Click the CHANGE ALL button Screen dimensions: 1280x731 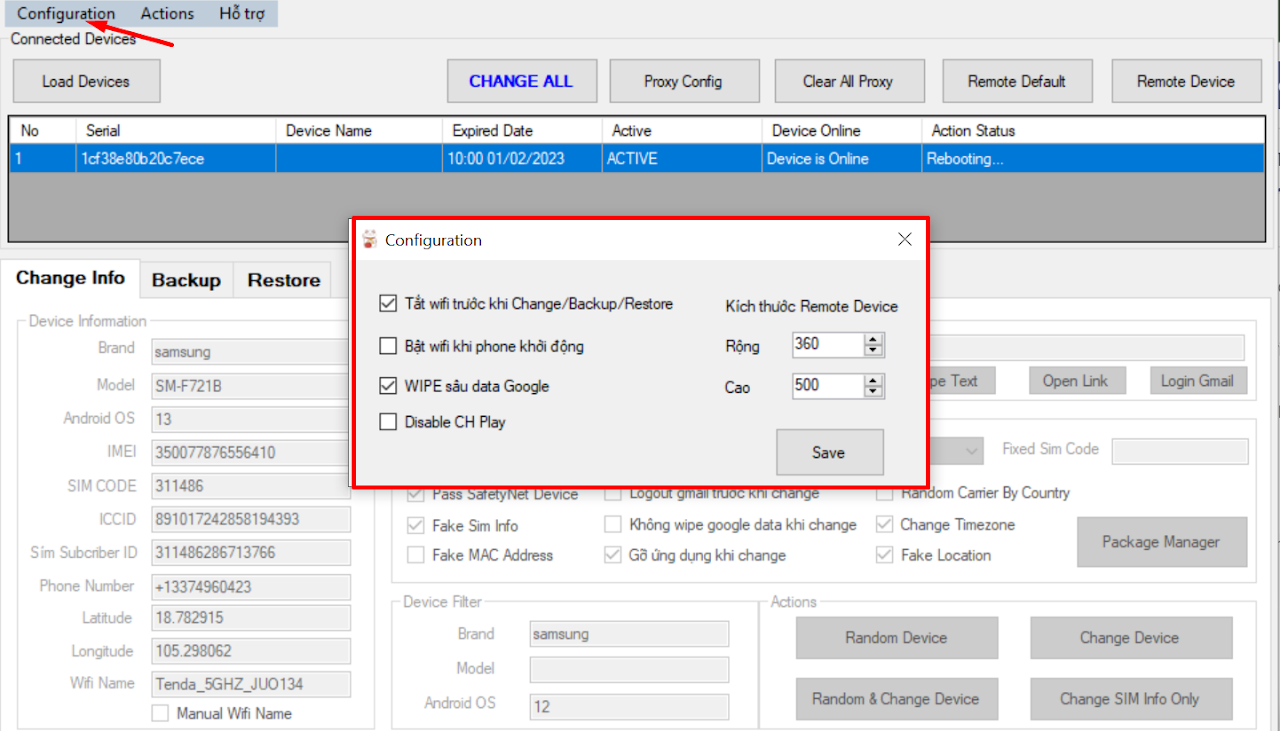click(521, 81)
